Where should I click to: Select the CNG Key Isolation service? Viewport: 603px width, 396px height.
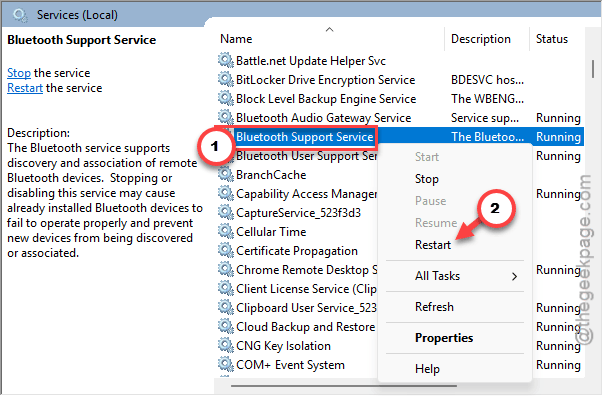tap(283, 346)
